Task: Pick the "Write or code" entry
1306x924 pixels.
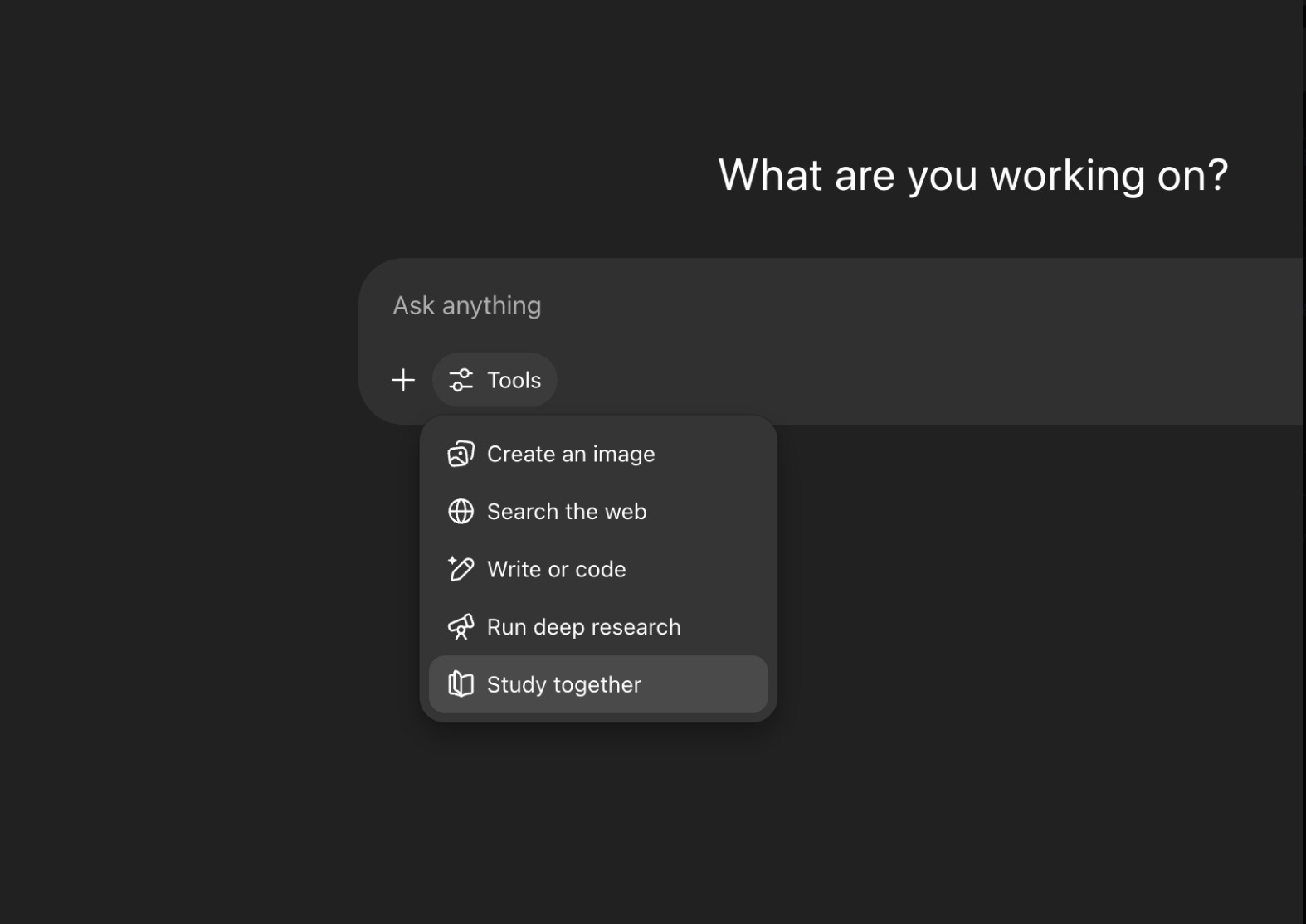Action: 598,569
